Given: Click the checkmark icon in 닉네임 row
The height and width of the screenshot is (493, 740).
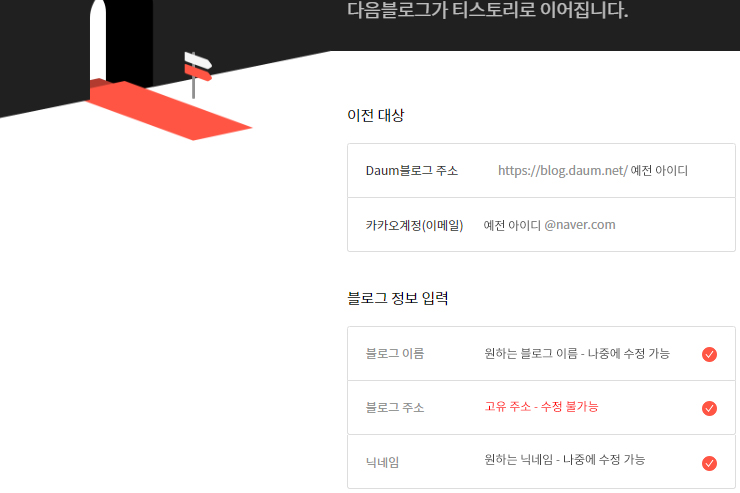Looking at the screenshot, I should point(709,463).
